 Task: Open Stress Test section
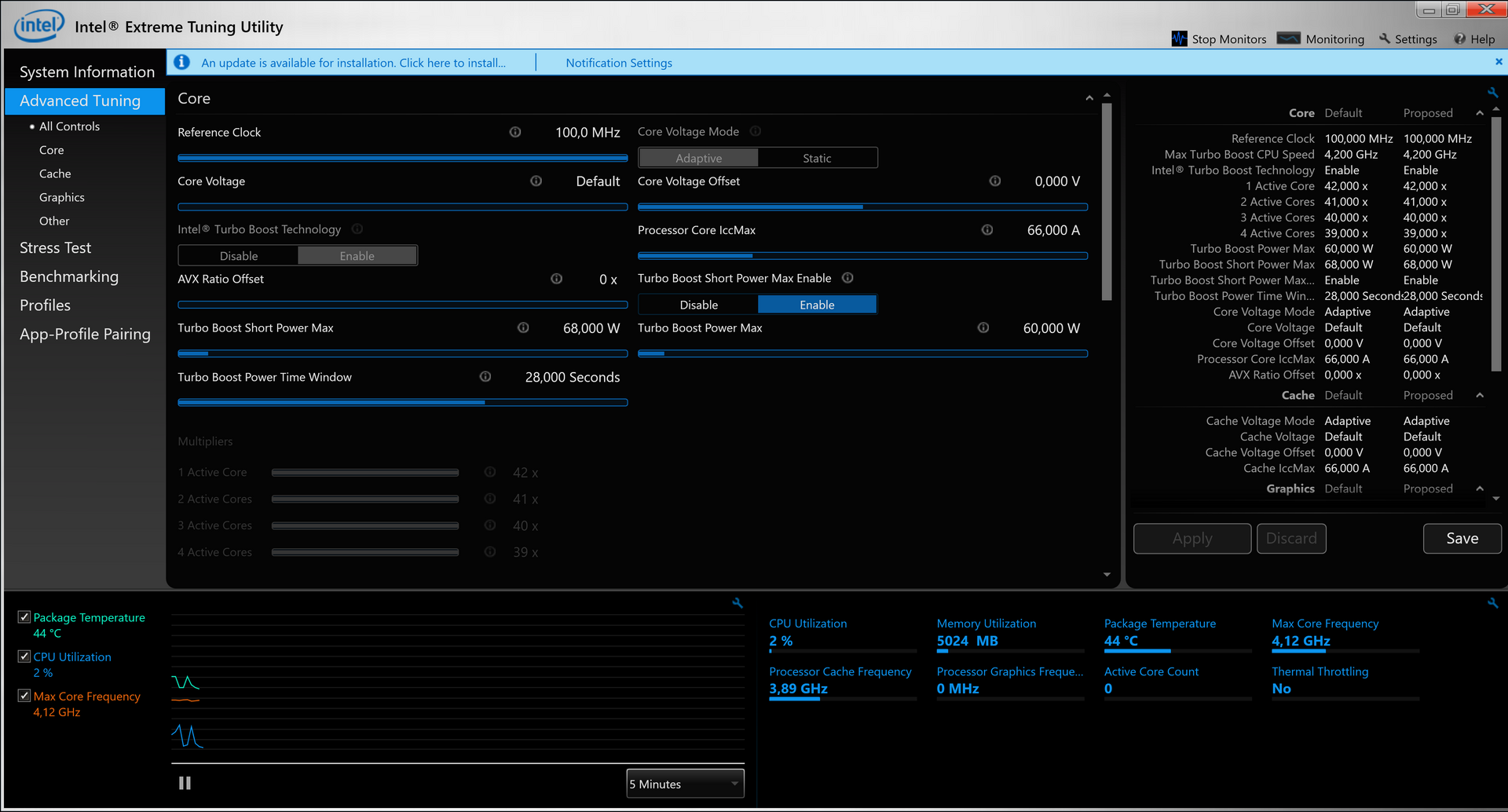55,247
